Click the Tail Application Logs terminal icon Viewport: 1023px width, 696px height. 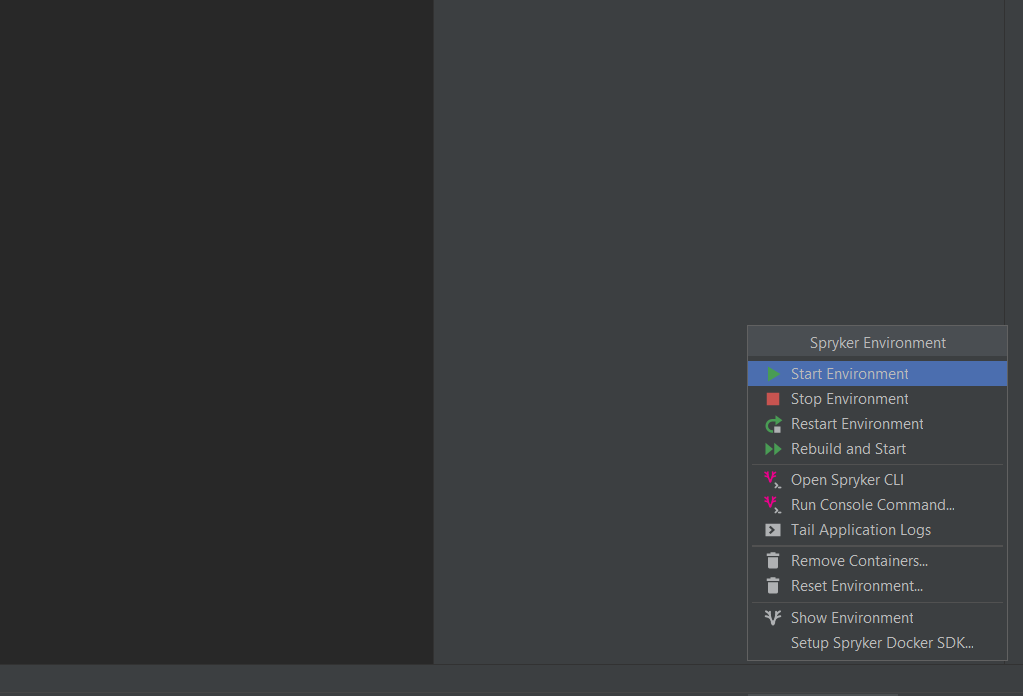[x=772, y=530]
